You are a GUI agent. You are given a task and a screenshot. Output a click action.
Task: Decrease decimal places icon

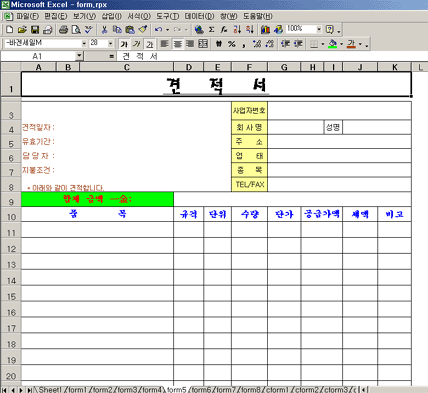tap(270, 44)
